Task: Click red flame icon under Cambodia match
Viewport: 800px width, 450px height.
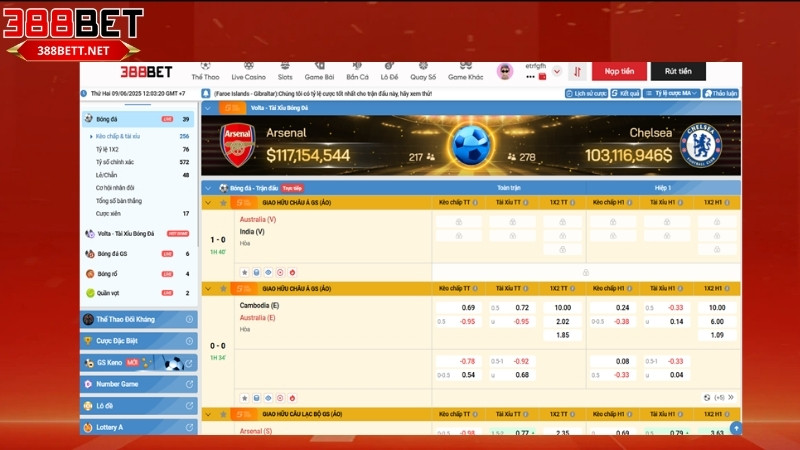Action: (x=292, y=398)
